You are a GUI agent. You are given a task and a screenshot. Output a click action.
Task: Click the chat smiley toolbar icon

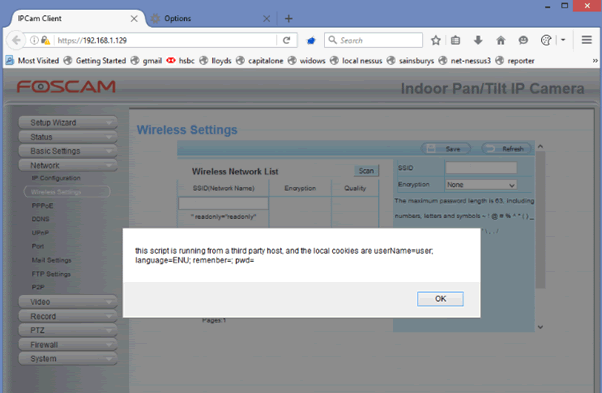(523, 40)
